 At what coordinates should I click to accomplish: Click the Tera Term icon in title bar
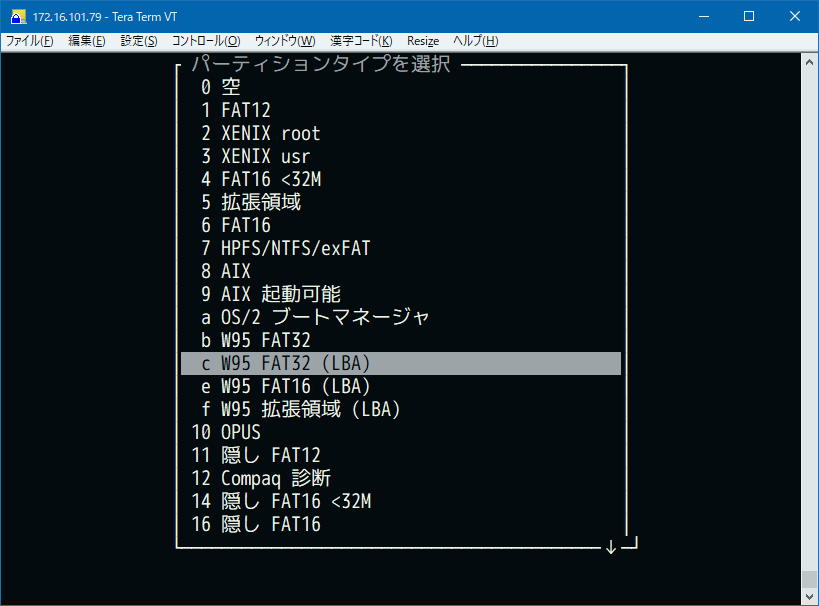pos(17,17)
